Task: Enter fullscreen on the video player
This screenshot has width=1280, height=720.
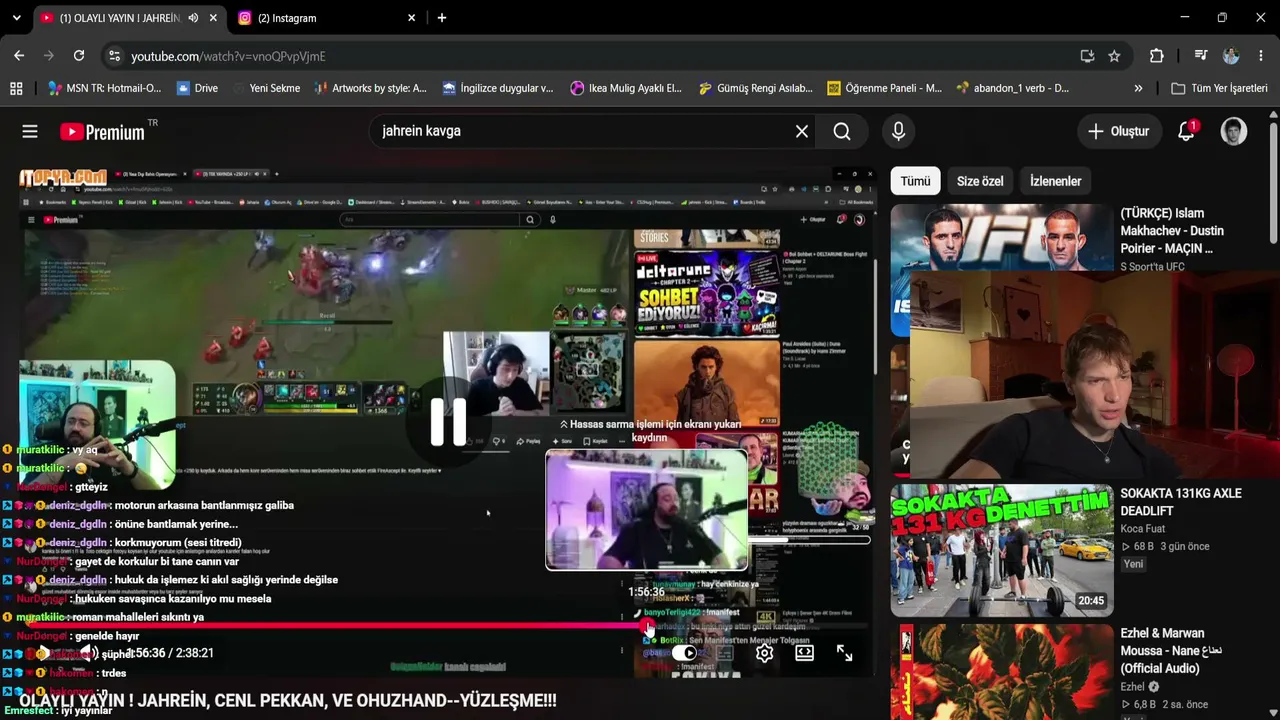Action: pos(845,653)
